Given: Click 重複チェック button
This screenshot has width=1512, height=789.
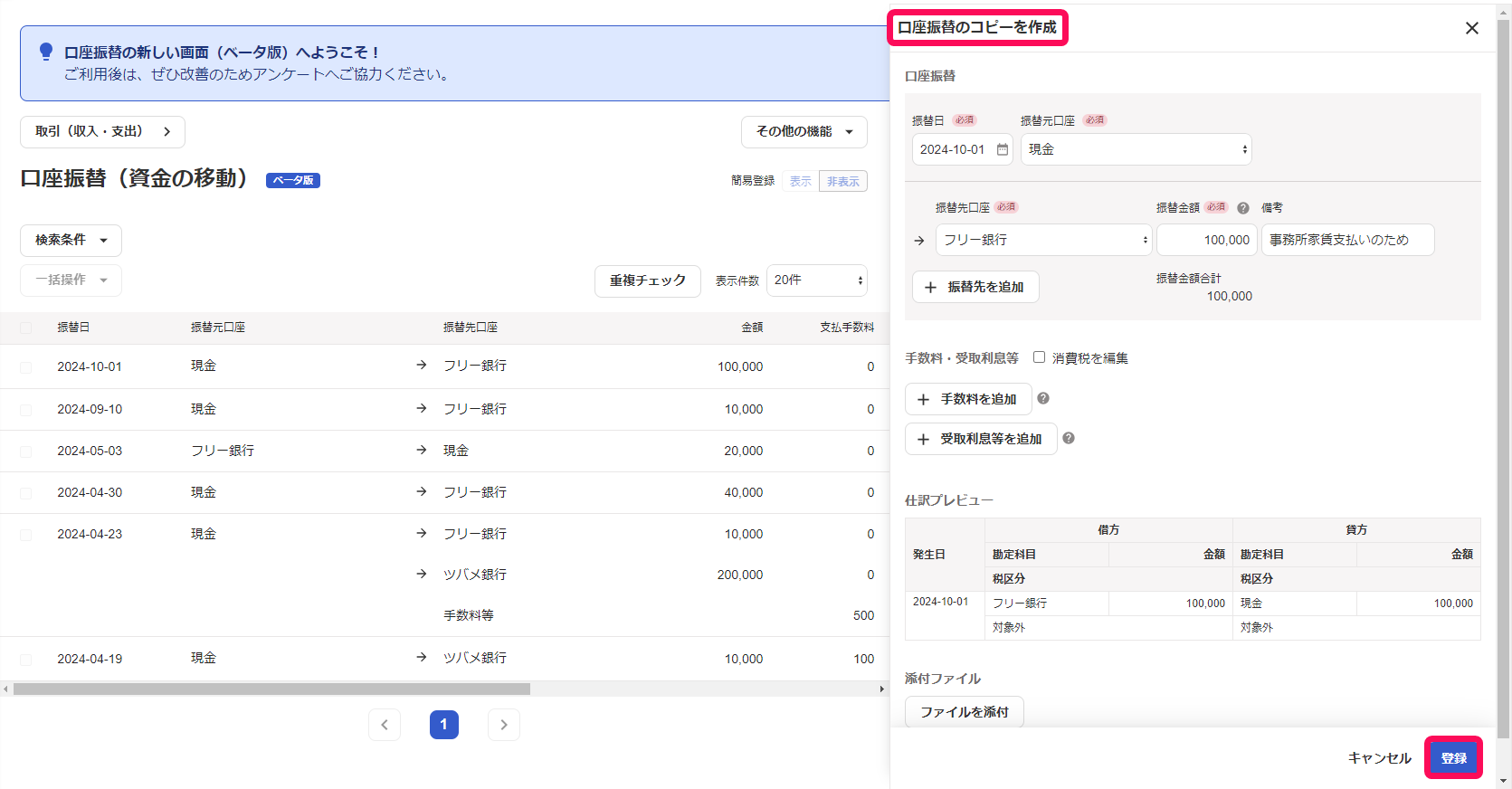Looking at the screenshot, I should pos(648,280).
